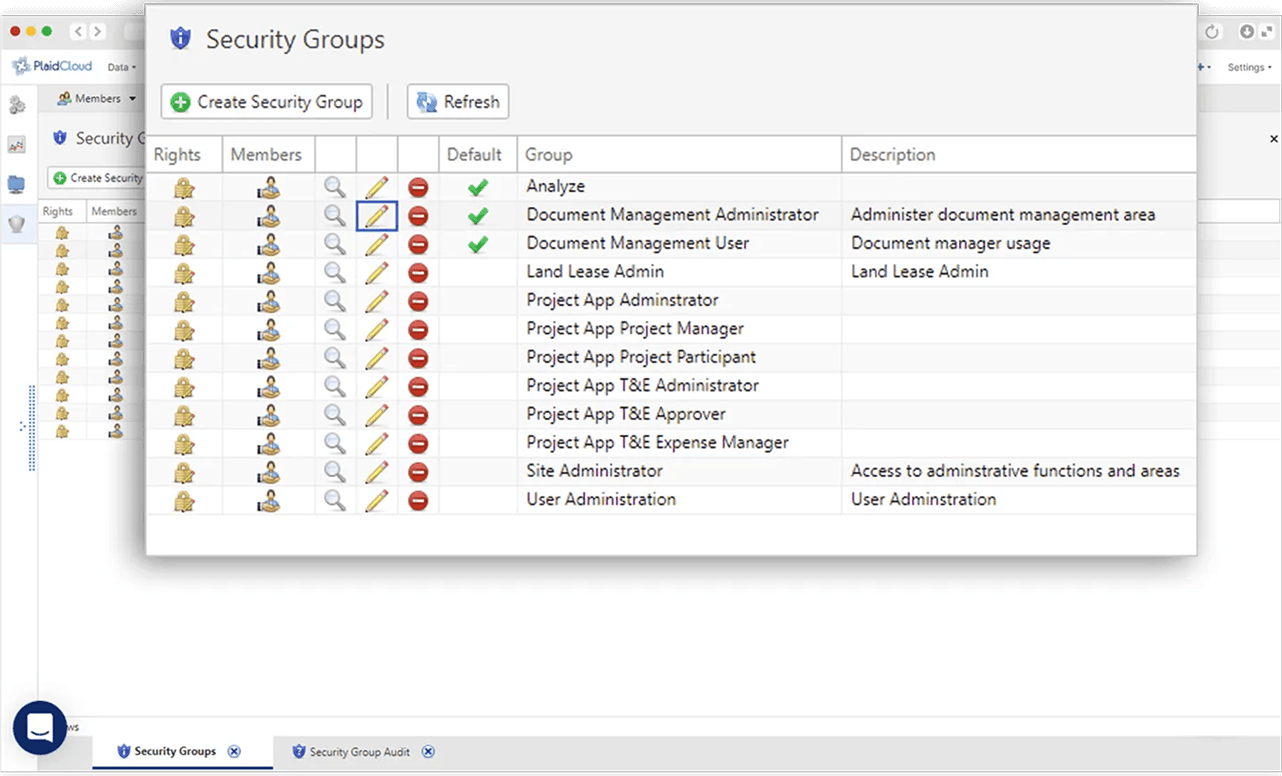Screen dimensions: 1282x776
Task: Open rights for Project App T&E Expense Manager
Action: coord(184,443)
